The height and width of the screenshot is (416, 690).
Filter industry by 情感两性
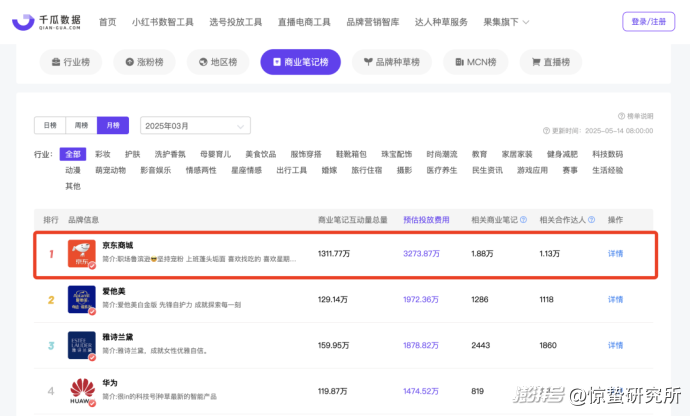tap(201, 170)
